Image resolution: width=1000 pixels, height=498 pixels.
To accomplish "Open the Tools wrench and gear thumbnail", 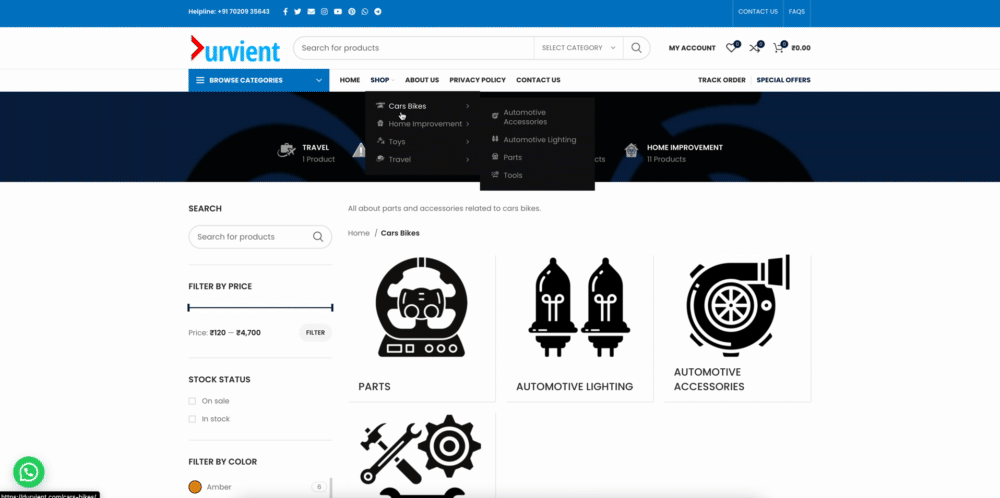I will click(x=421, y=456).
